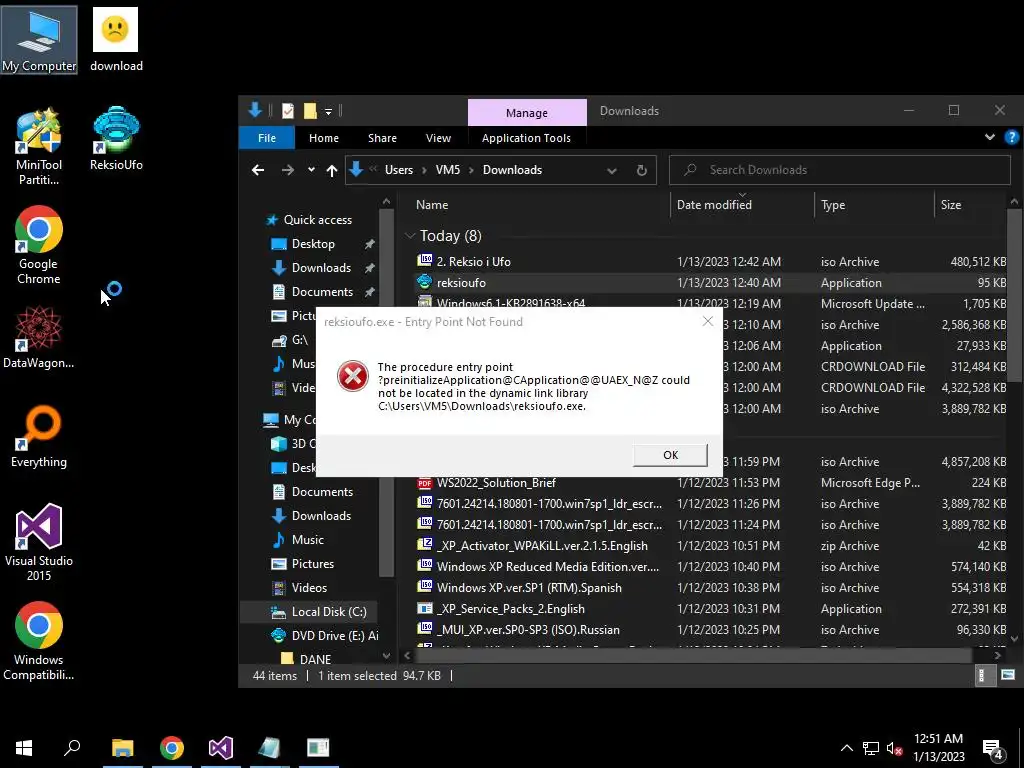This screenshot has width=1024, height=768.
Task: Close the Entry Point Not Found dialog
Action: coord(707,321)
